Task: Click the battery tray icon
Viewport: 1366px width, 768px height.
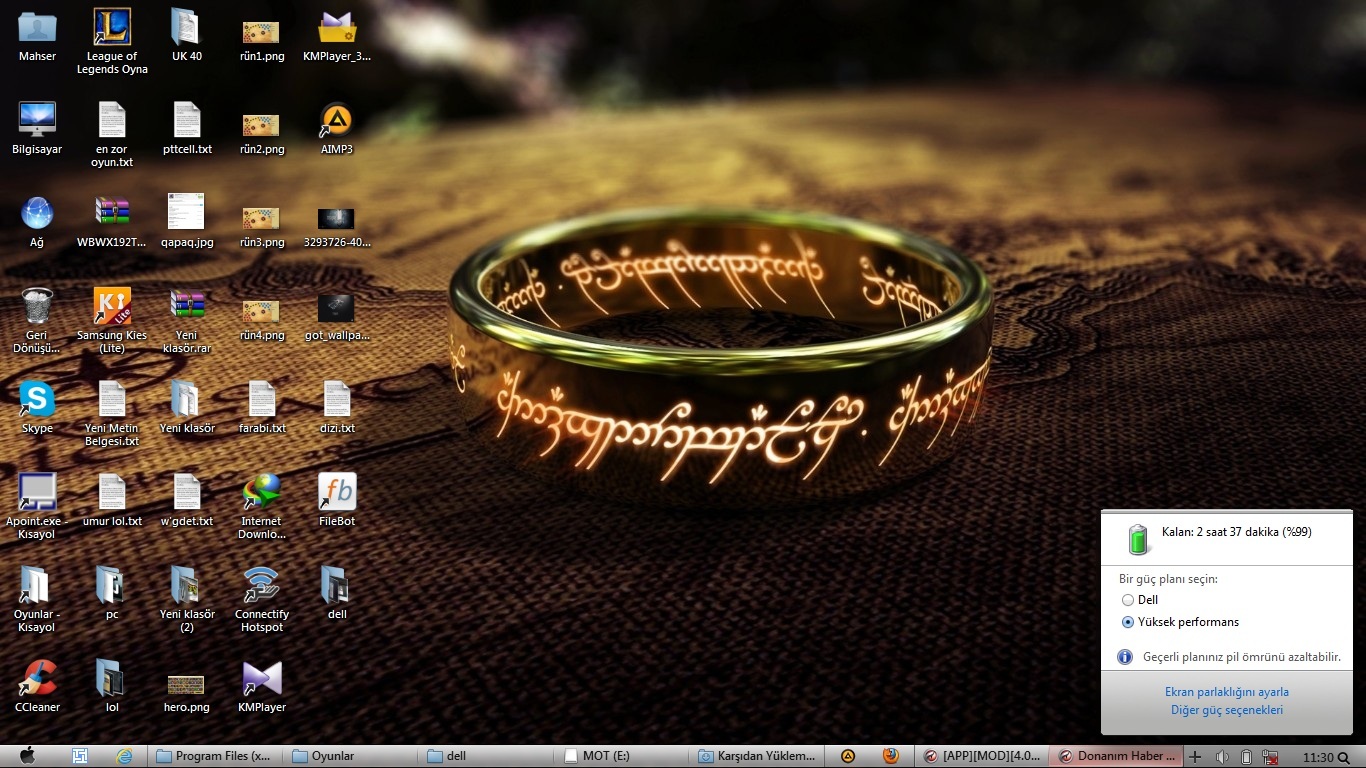Action: point(1246,757)
